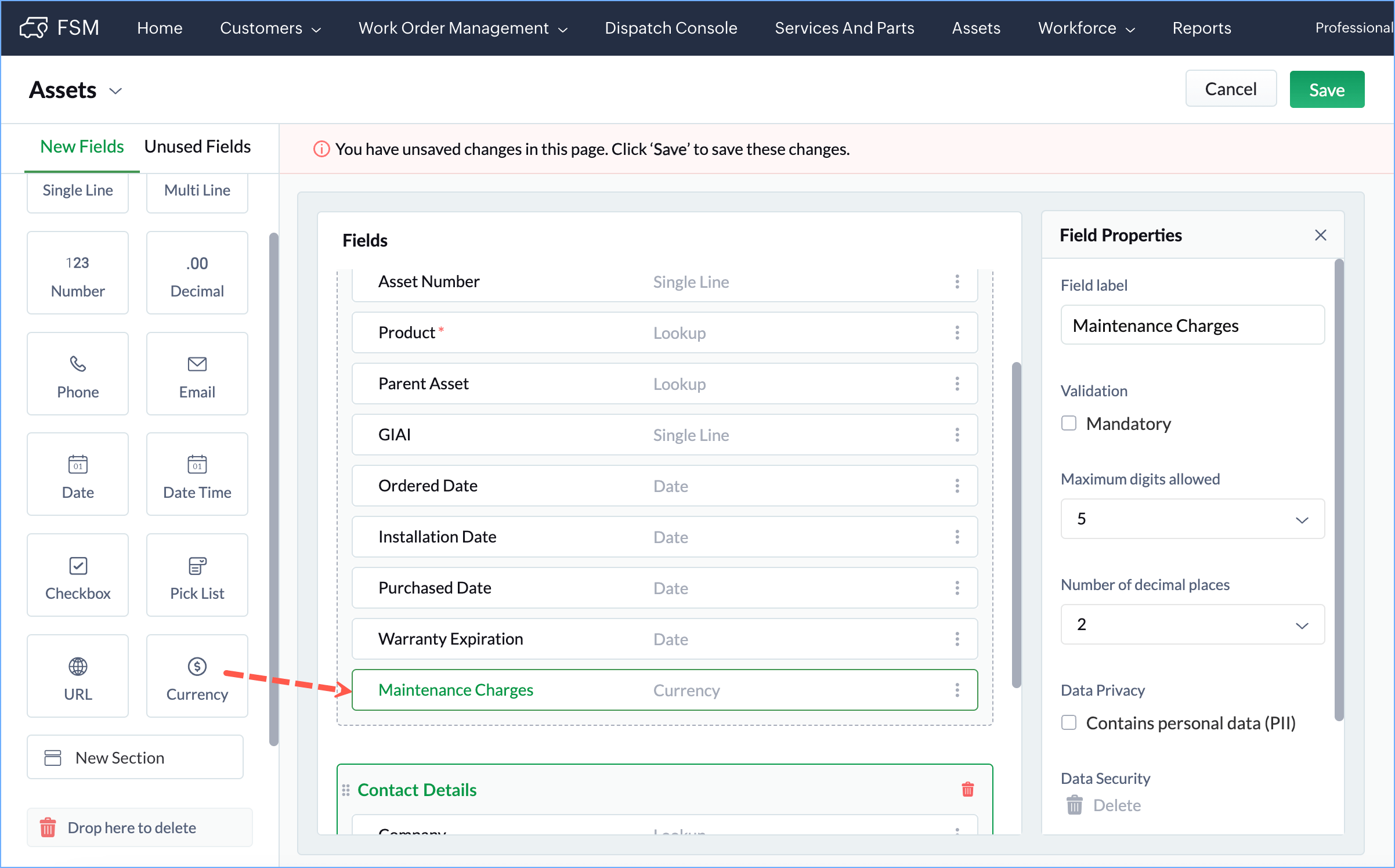Screen dimensions: 1395x868
Task: Select the Pick List field icon
Action: 197,566
